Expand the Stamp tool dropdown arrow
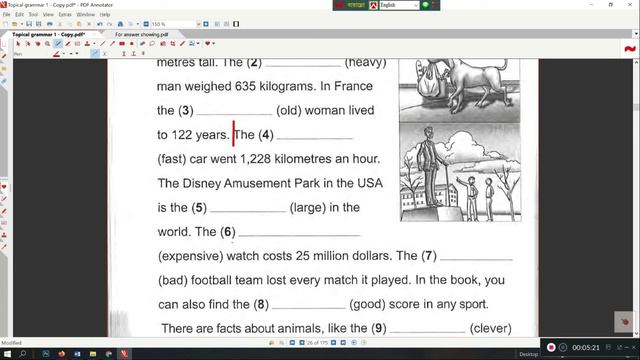640x360 pixels. point(94,44)
